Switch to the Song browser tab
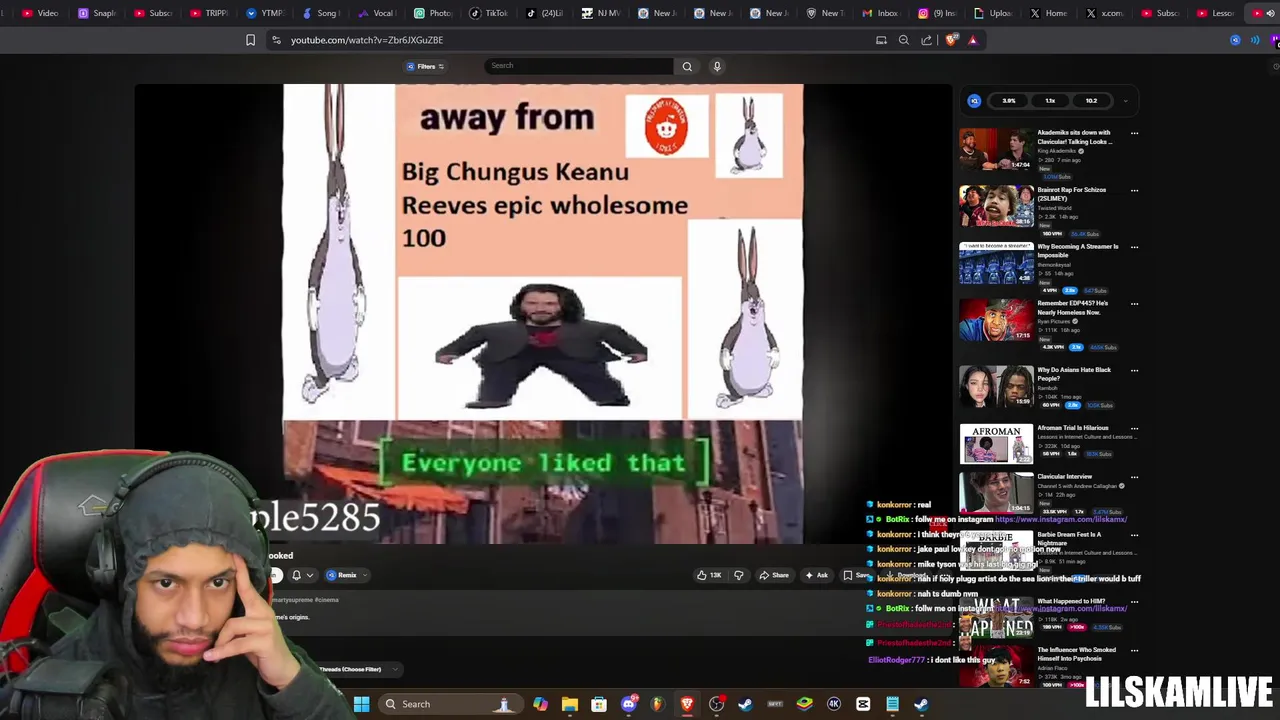Screen dimensions: 1280x720 tap(320, 13)
